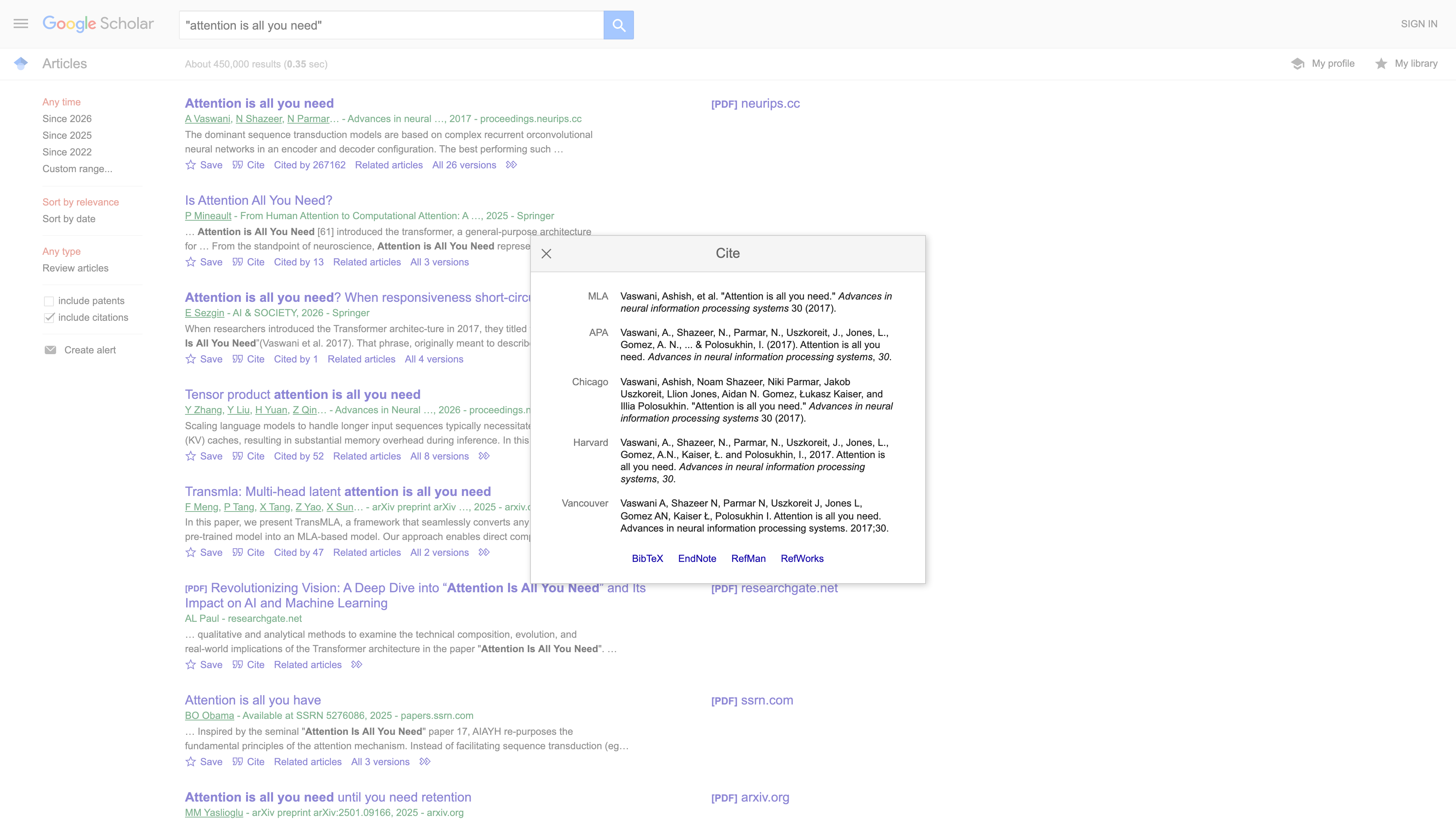Image resolution: width=1456 pixels, height=819 pixels.
Task: Click star Save icon for Tensor product attention
Action: [x=190, y=455]
